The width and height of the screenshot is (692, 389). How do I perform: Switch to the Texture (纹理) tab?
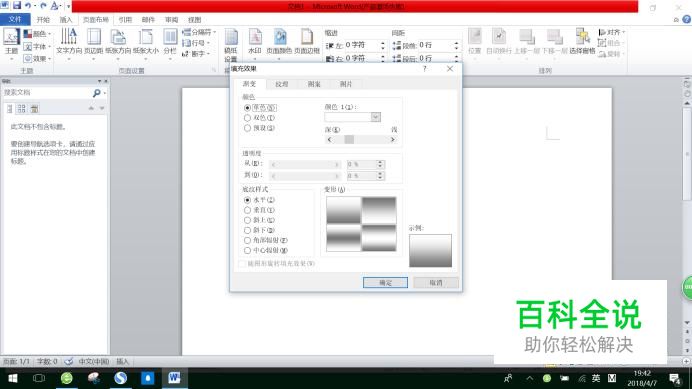pos(282,84)
